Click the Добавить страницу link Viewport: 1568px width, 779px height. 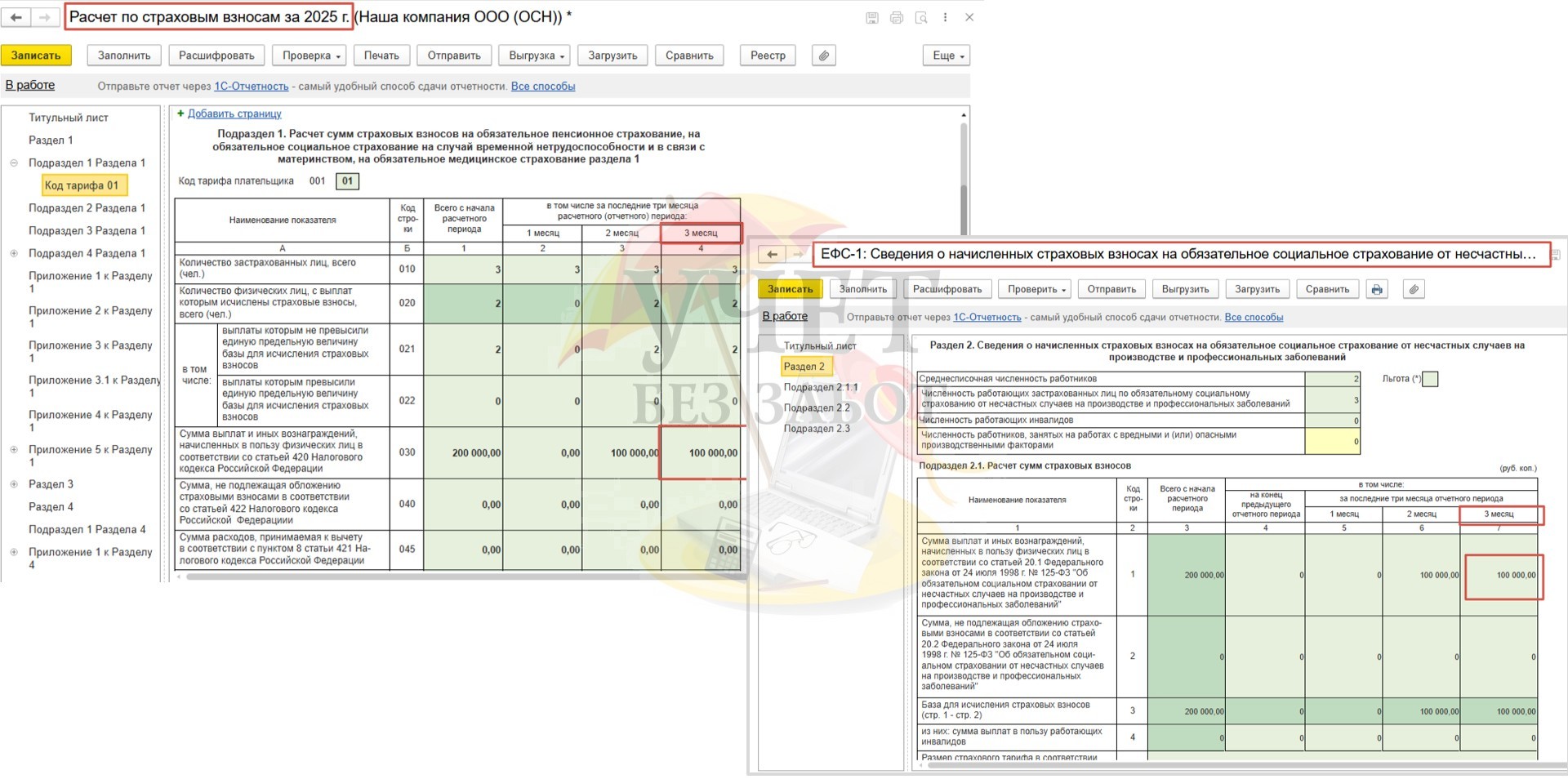tap(234, 114)
